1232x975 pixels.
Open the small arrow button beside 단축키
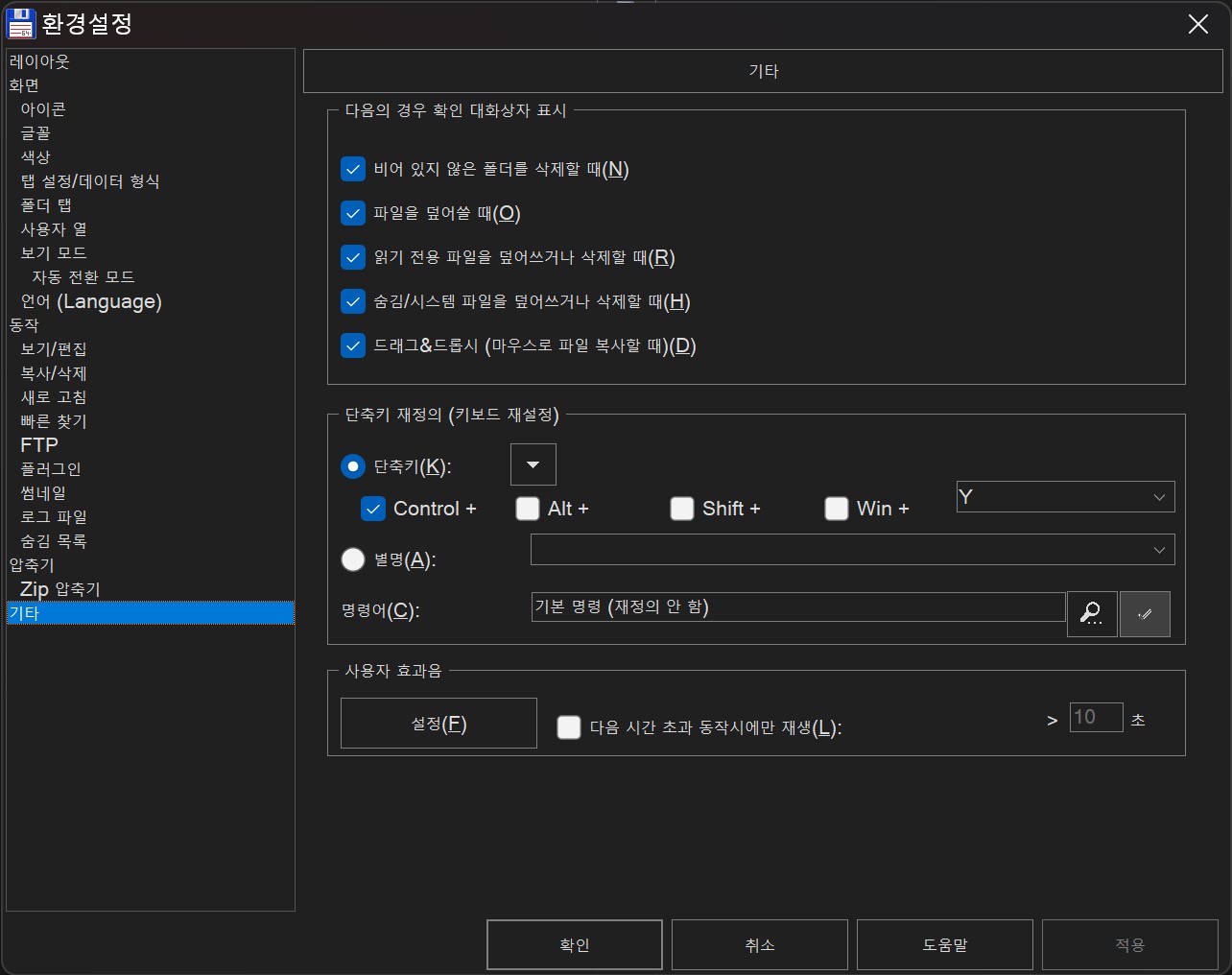tap(533, 465)
